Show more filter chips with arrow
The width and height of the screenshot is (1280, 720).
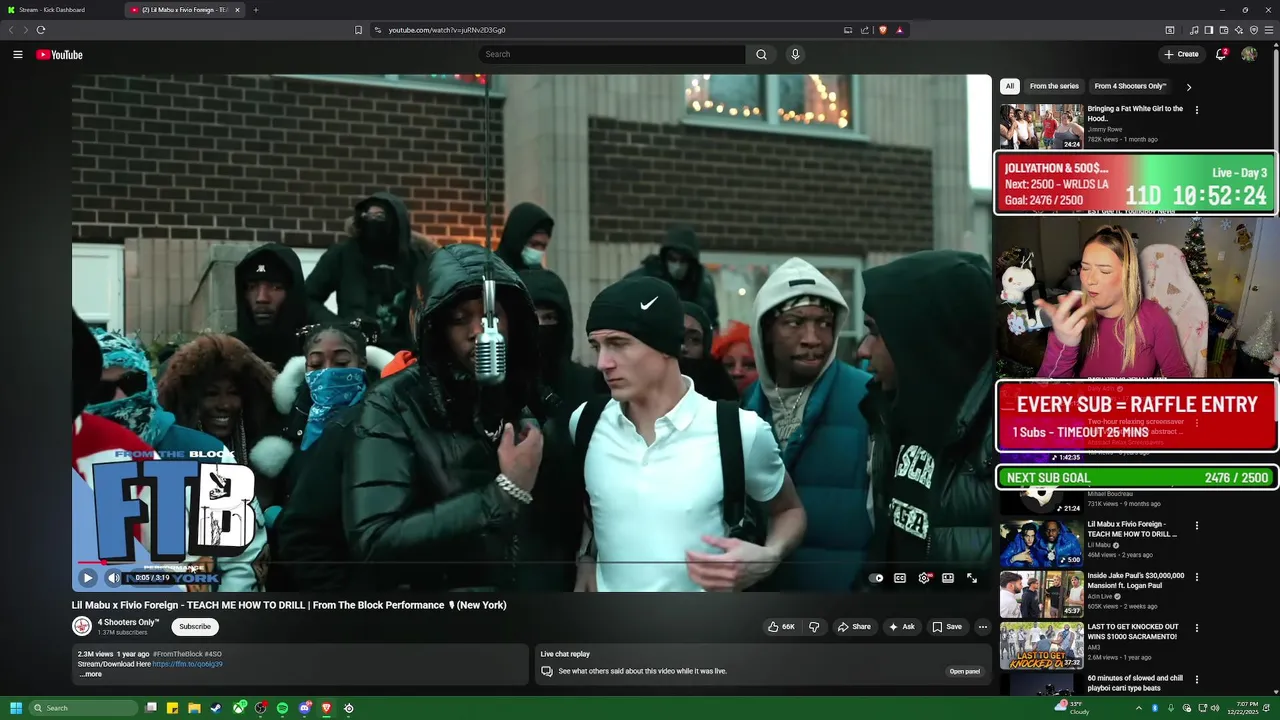[x=1188, y=87]
